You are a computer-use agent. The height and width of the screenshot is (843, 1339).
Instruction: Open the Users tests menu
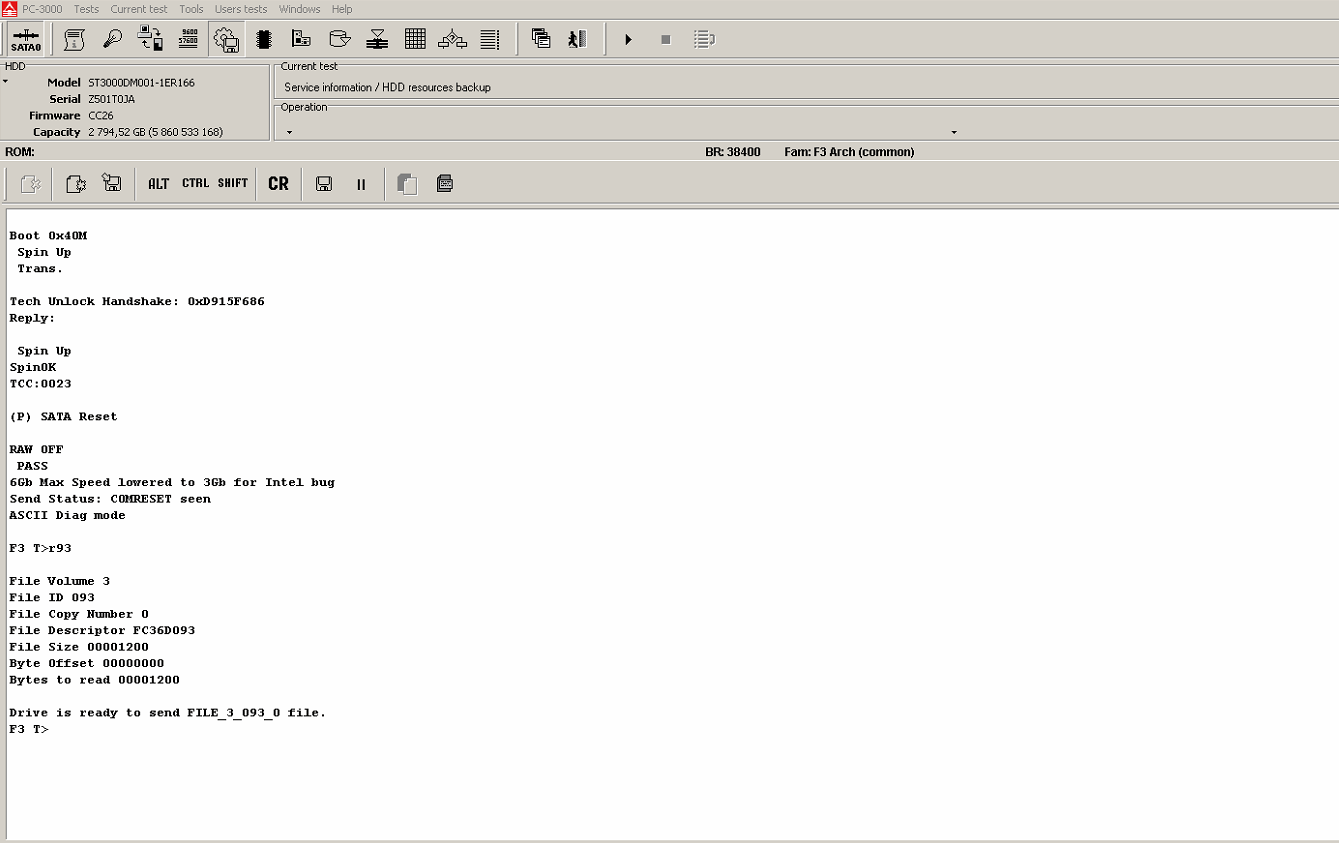pos(241,9)
